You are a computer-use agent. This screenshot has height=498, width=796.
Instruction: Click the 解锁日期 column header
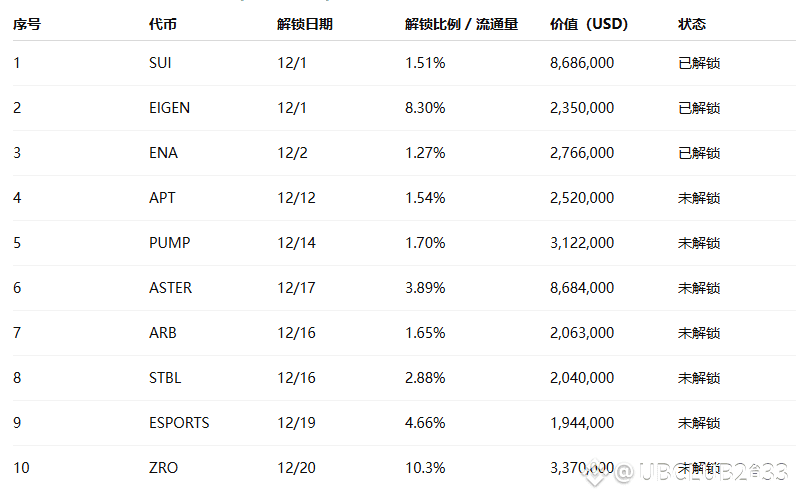[305, 24]
